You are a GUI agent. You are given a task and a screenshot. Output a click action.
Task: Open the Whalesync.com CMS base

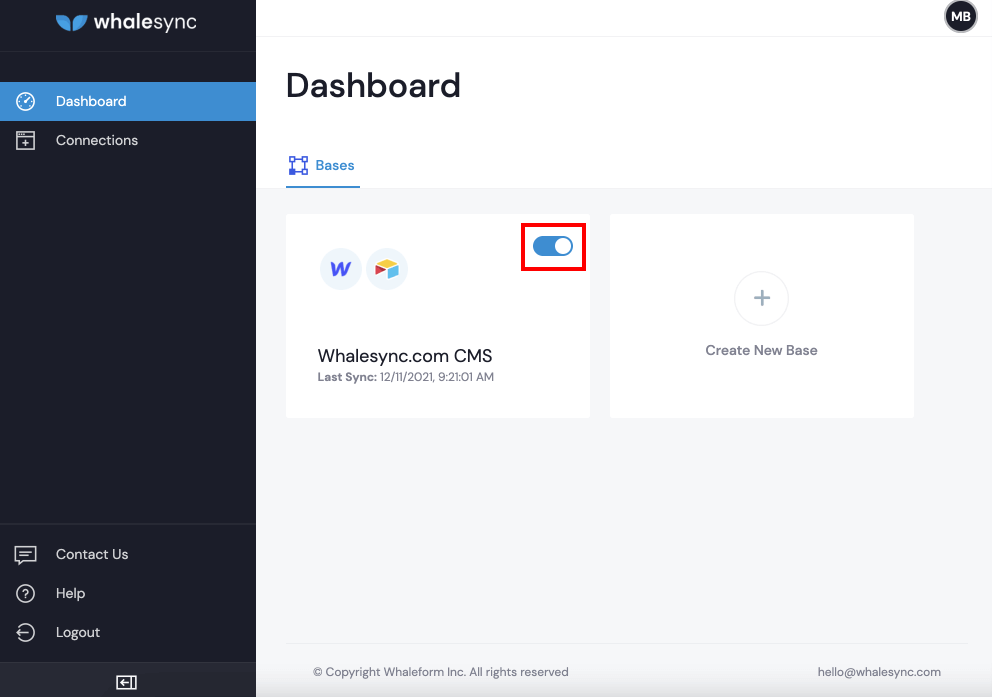[404, 355]
